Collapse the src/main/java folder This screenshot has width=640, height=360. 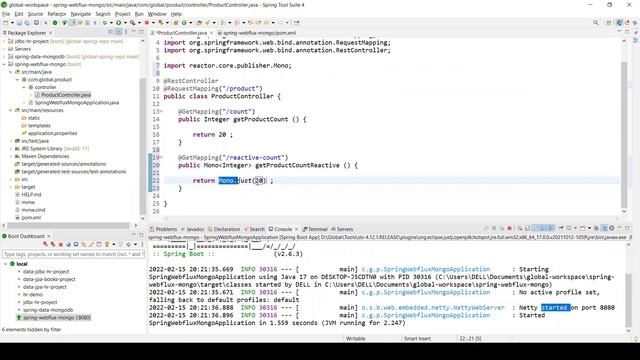coord(11,72)
